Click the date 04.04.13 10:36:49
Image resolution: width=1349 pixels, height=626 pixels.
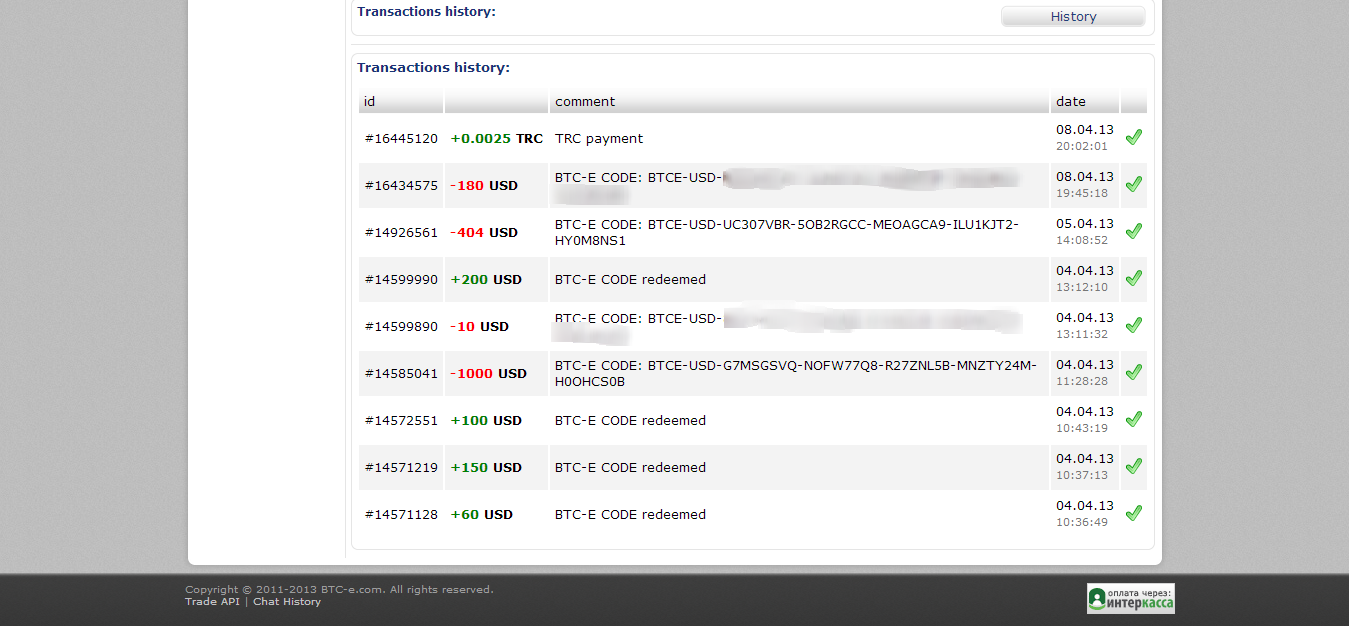coord(1085,514)
